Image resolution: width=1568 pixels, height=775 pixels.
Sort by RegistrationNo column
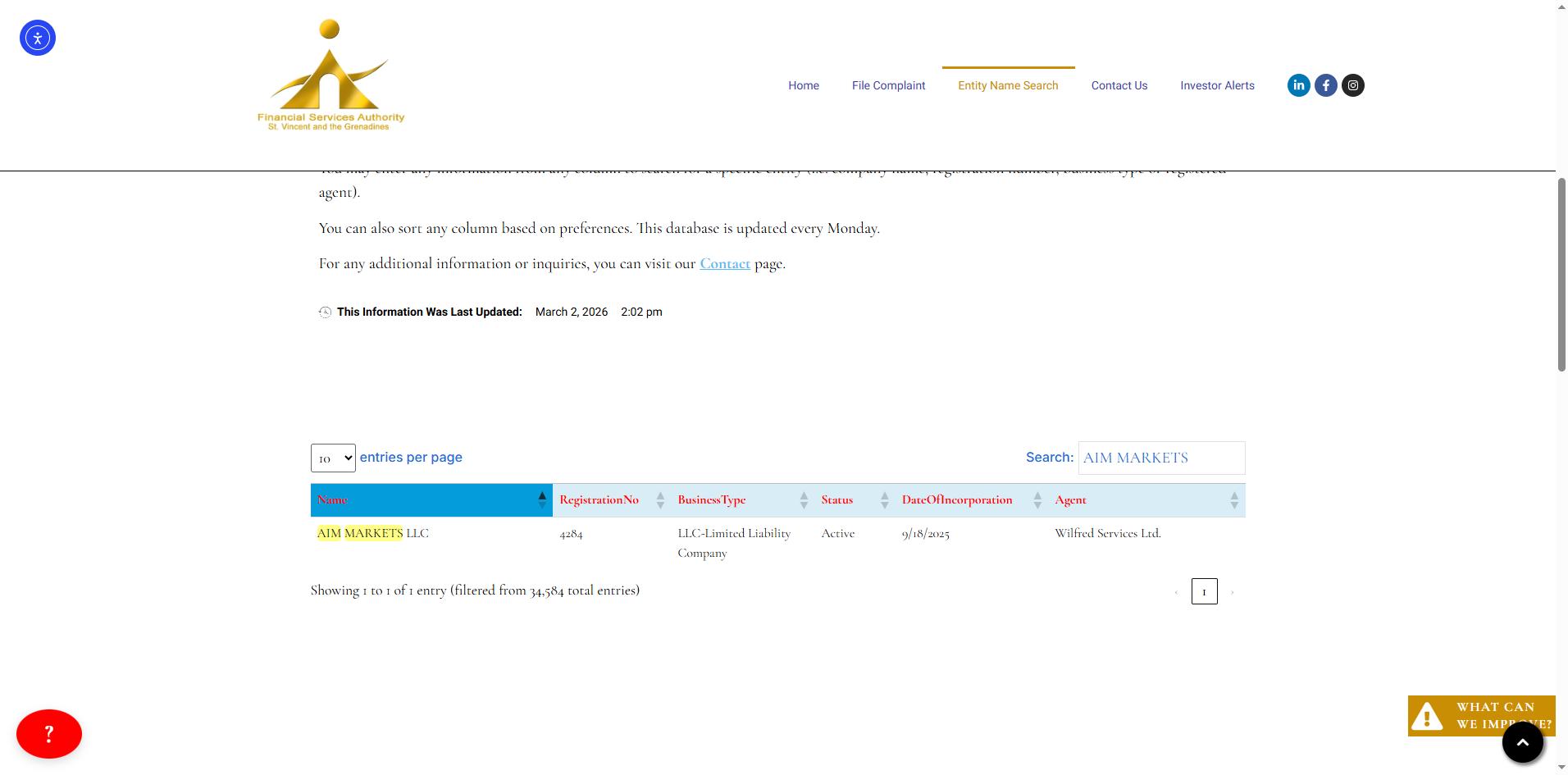(611, 500)
